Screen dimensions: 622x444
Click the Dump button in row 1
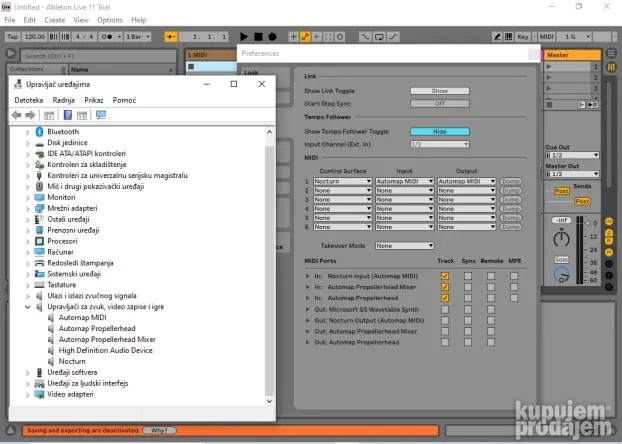point(510,181)
